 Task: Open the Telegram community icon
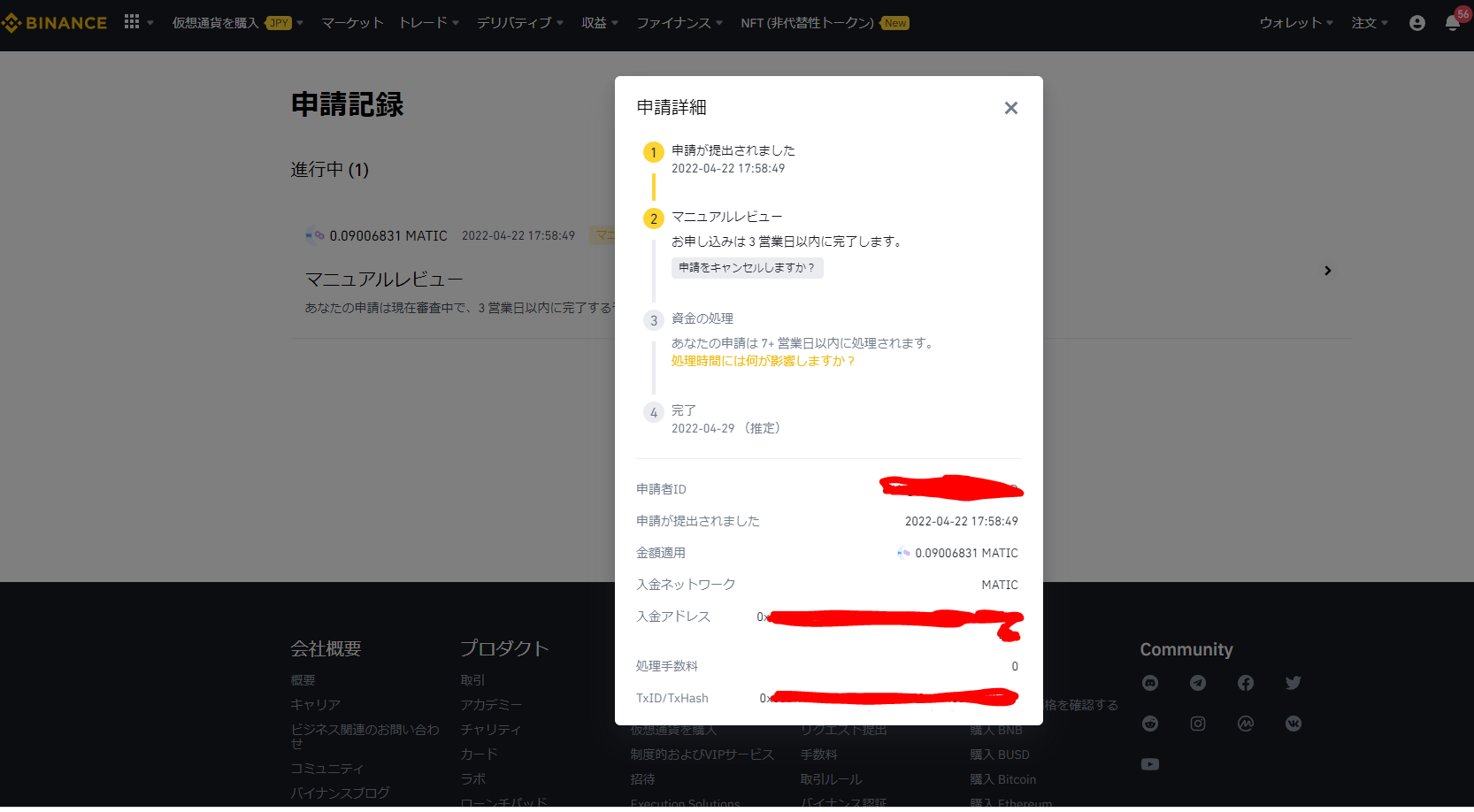(x=1198, y=683)
